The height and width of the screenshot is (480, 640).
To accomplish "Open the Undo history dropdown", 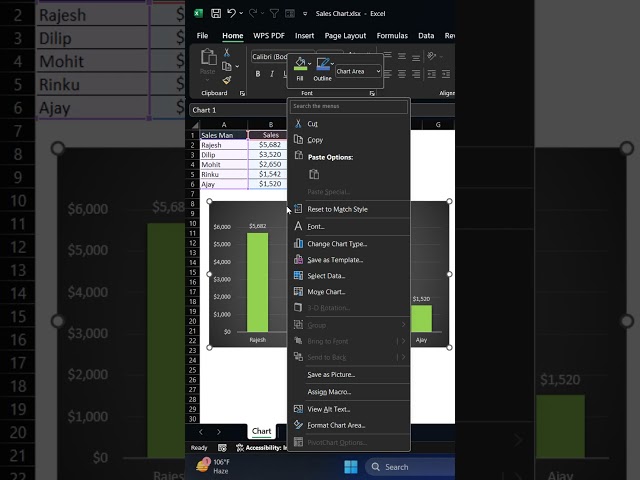I will coord(241,13).
